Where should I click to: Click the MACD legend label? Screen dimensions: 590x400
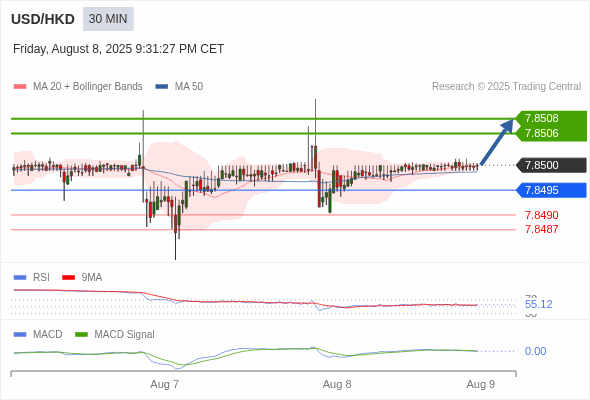click(x=47, y=334)
